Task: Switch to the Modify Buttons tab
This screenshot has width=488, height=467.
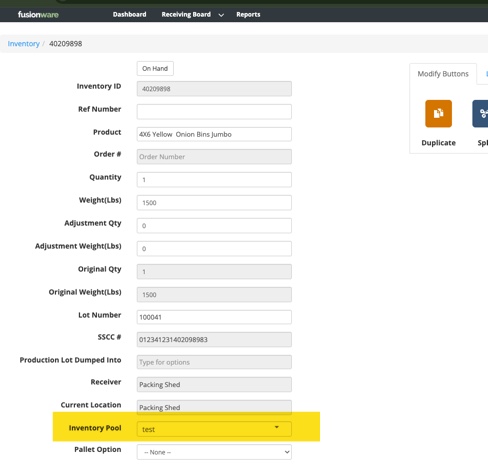Action: (x=443, y=74)
